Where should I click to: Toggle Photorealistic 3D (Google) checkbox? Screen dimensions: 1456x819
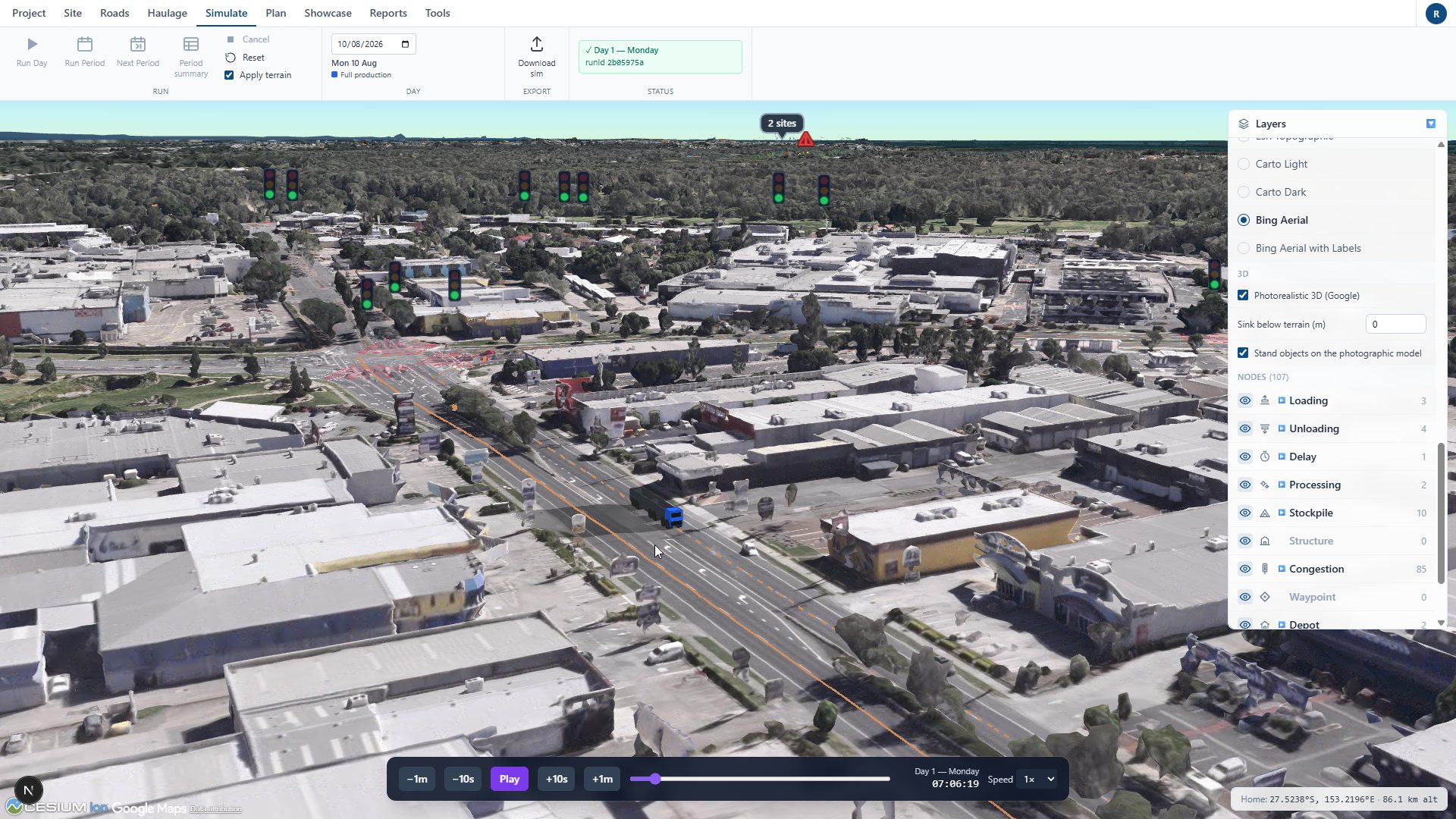pyautogui.click(x=1243, y=295)
